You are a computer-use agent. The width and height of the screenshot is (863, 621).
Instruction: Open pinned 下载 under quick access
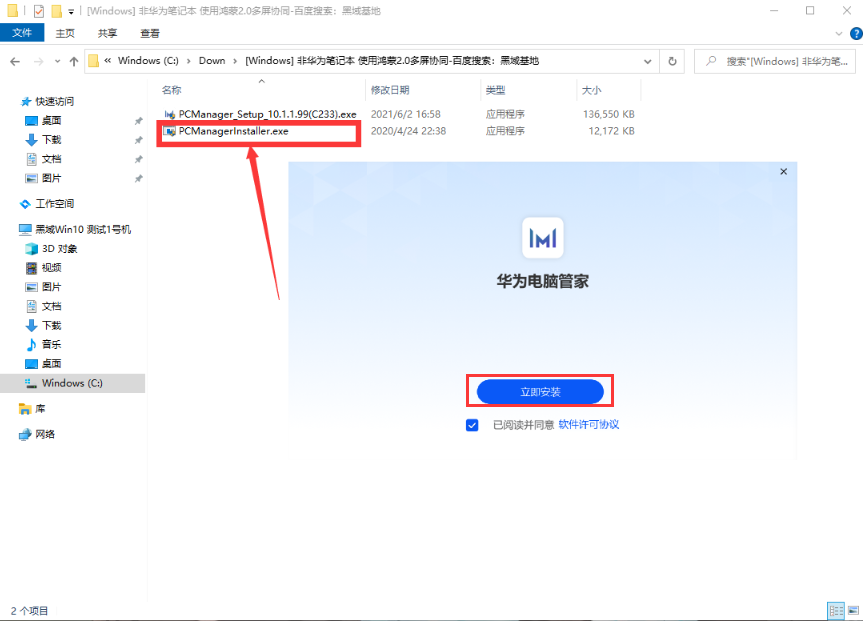click(51, 140)
